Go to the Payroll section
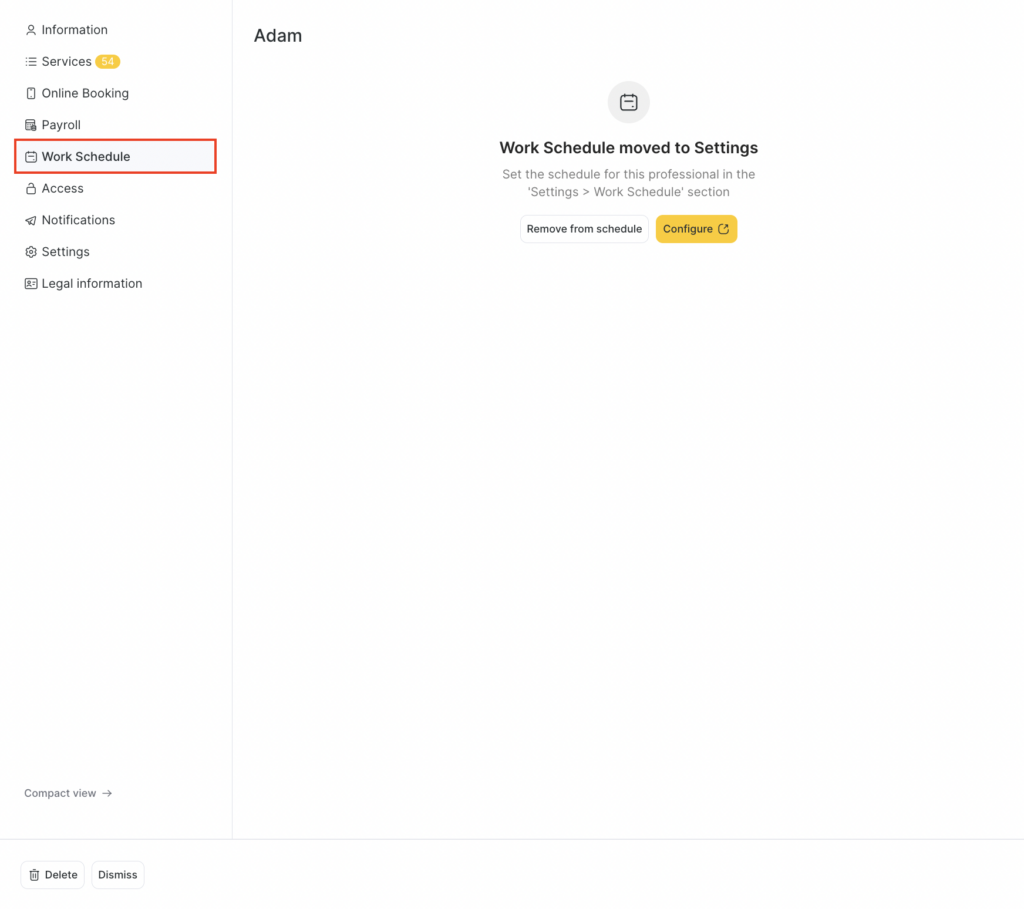Image resolution: width=1024 pixels, height=909 pixels. coord(61,125)
